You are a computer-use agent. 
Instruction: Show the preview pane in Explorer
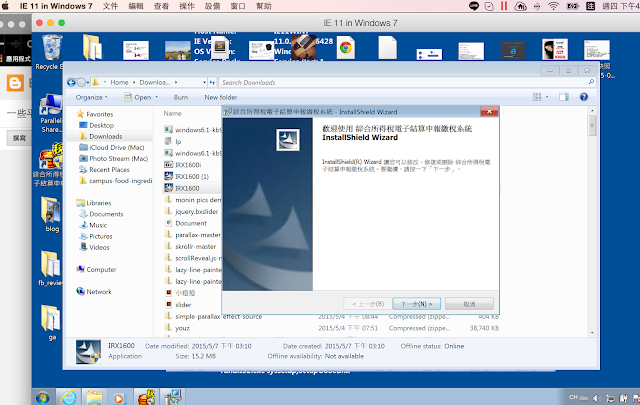pos(564,97)
